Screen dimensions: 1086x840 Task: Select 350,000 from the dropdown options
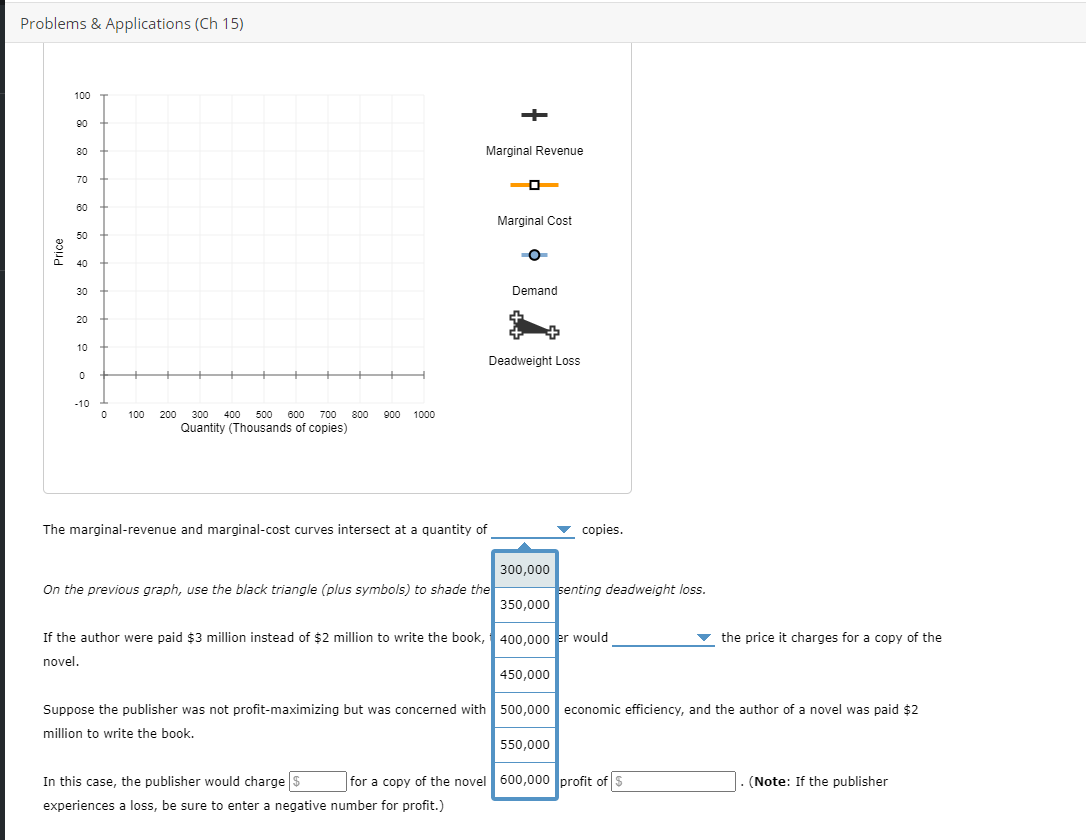[x=525, y=604]
